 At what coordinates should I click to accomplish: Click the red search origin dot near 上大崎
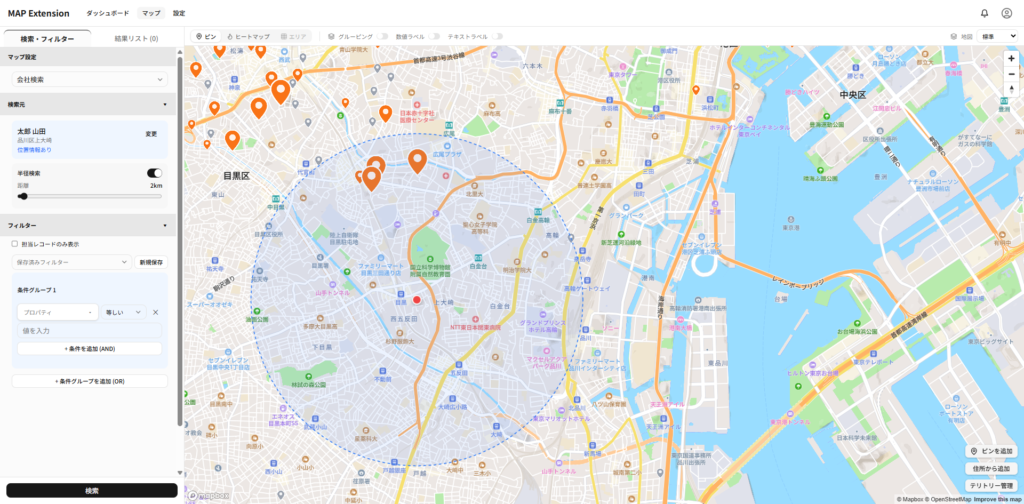(418, 300)
